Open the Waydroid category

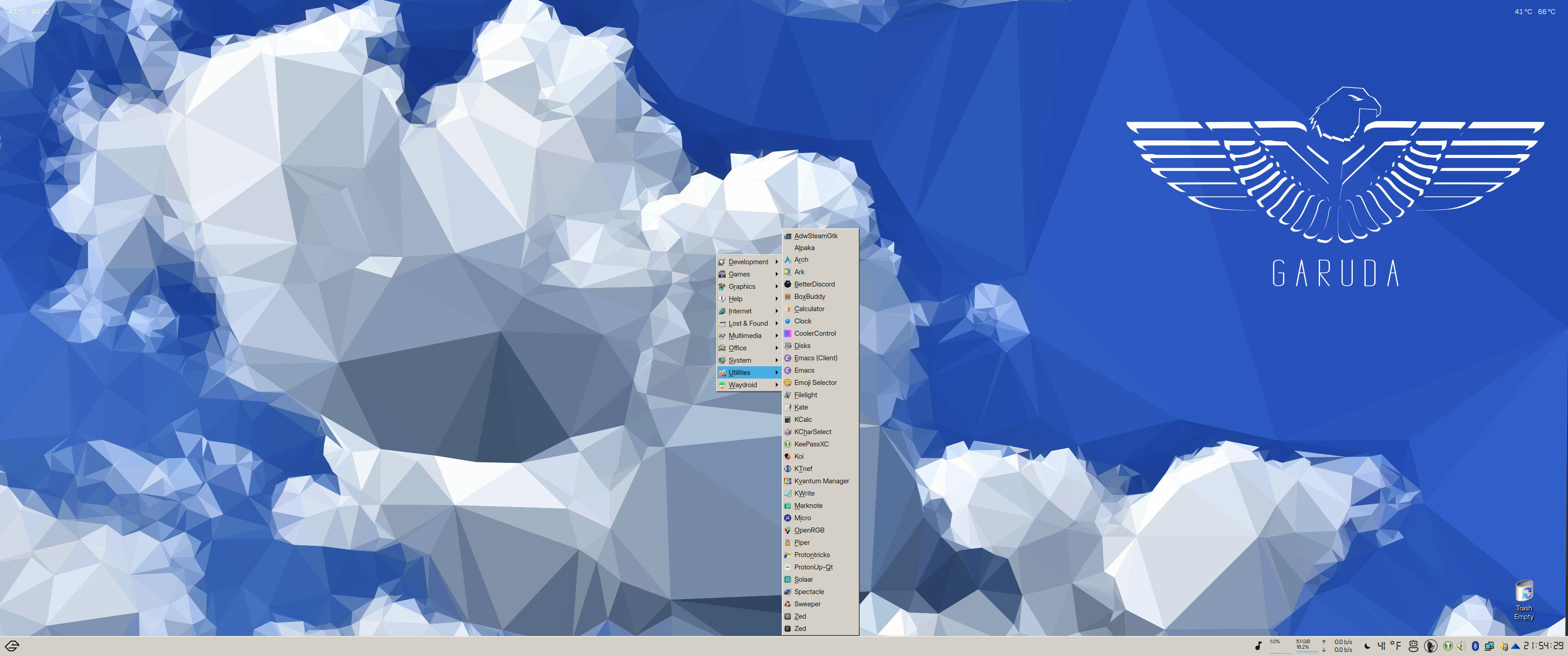tap(749, 385)
